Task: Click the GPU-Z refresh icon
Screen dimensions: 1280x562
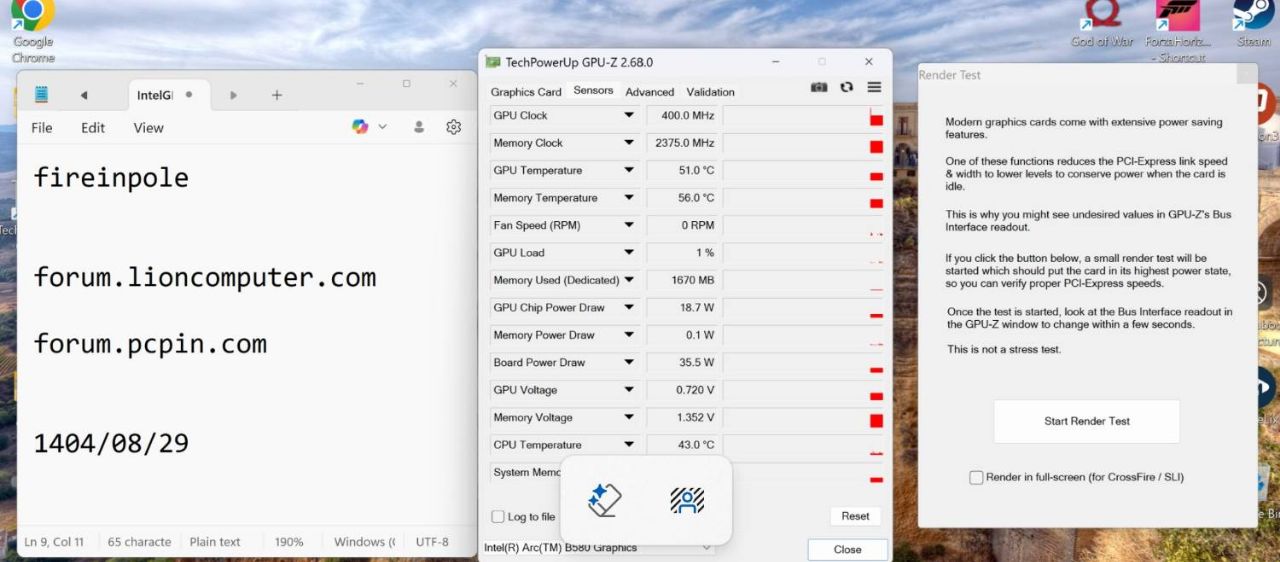Action: [847, 88]
